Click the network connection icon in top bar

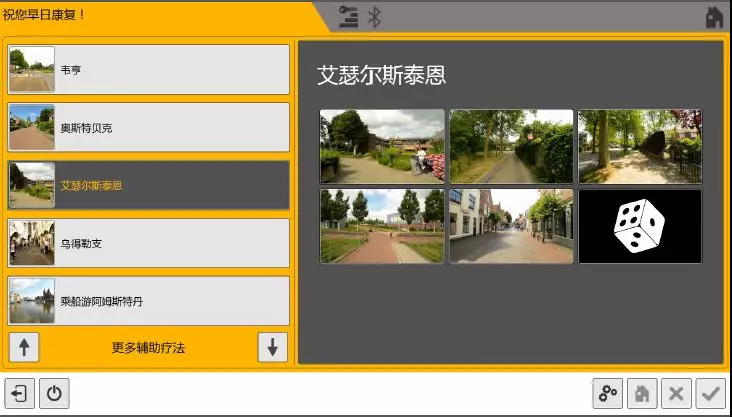pyautogui.click(x=348, y=16)
